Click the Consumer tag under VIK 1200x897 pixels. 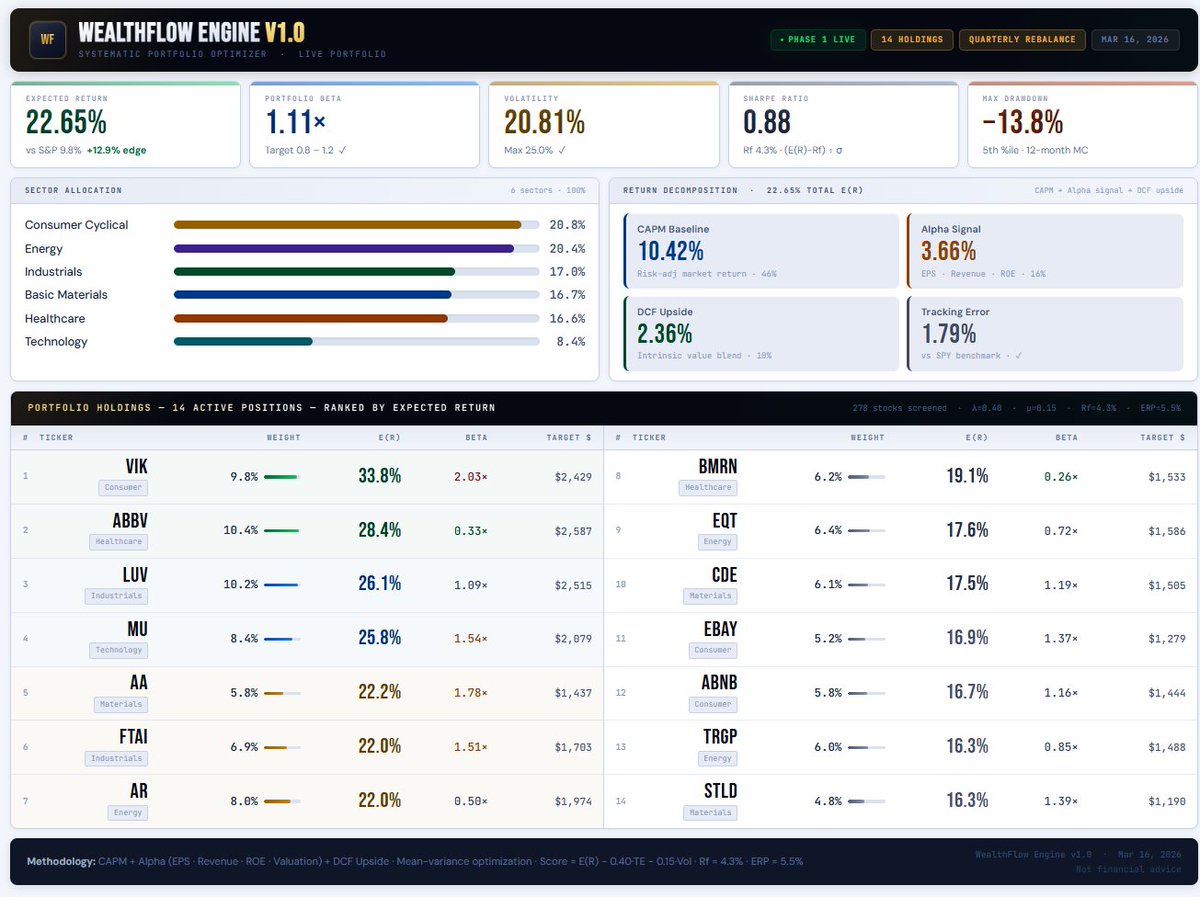point(123,488)
